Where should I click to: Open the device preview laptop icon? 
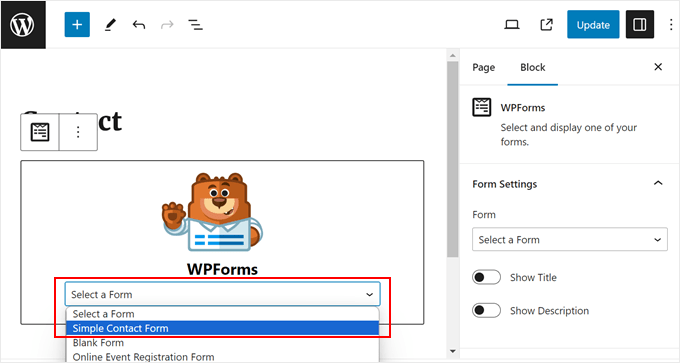[512, 25]
